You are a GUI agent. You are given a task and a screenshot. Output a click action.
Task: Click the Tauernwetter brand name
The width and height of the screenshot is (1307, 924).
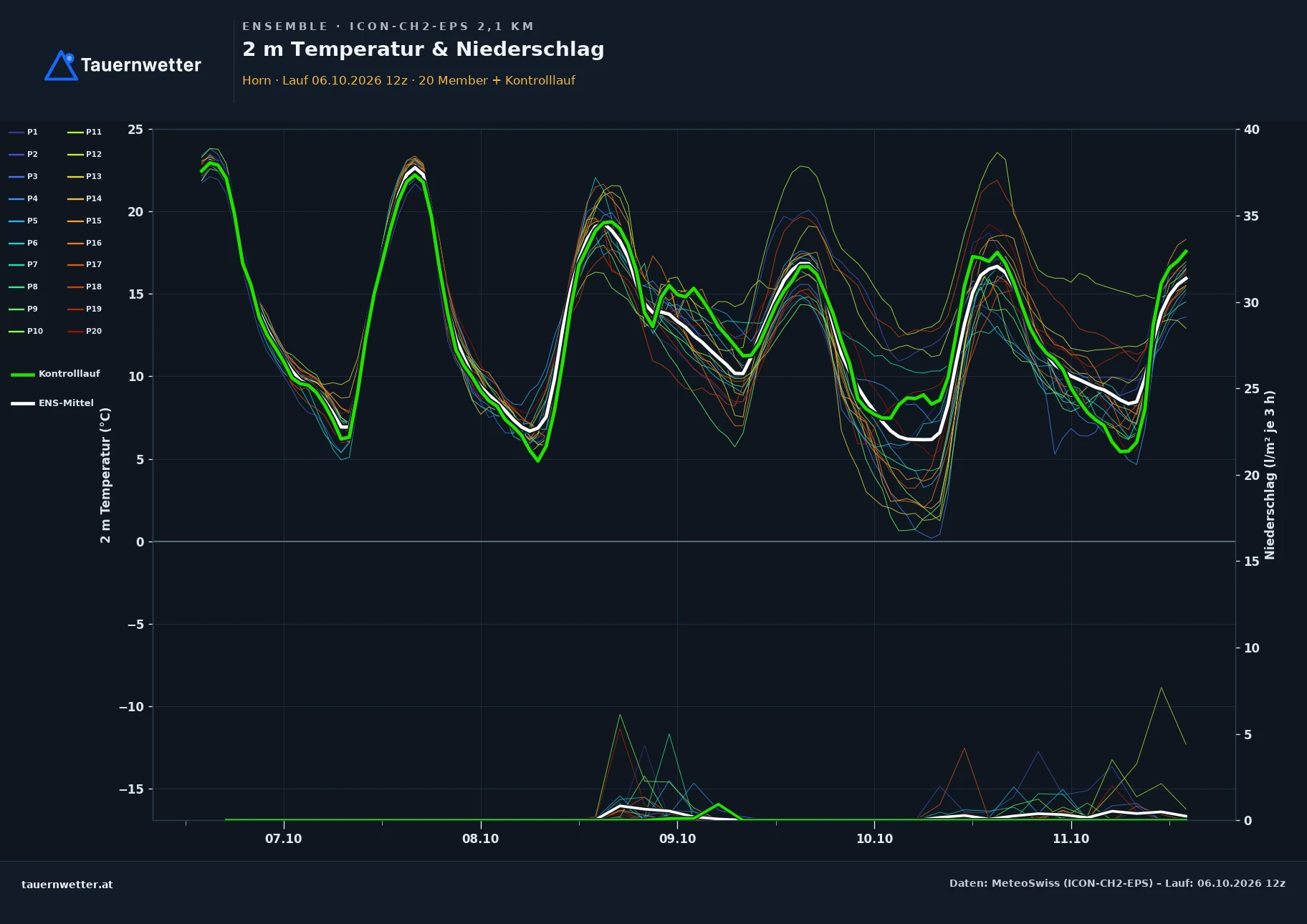tap(141, 65)
